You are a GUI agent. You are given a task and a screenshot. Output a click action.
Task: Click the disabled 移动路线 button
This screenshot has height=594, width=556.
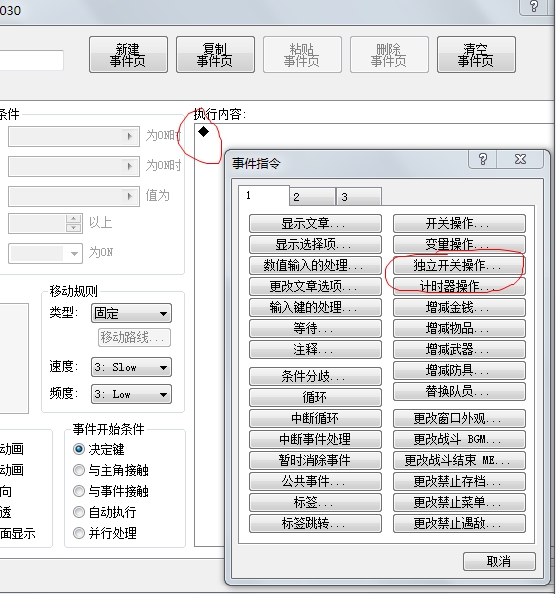coord(134,337)
